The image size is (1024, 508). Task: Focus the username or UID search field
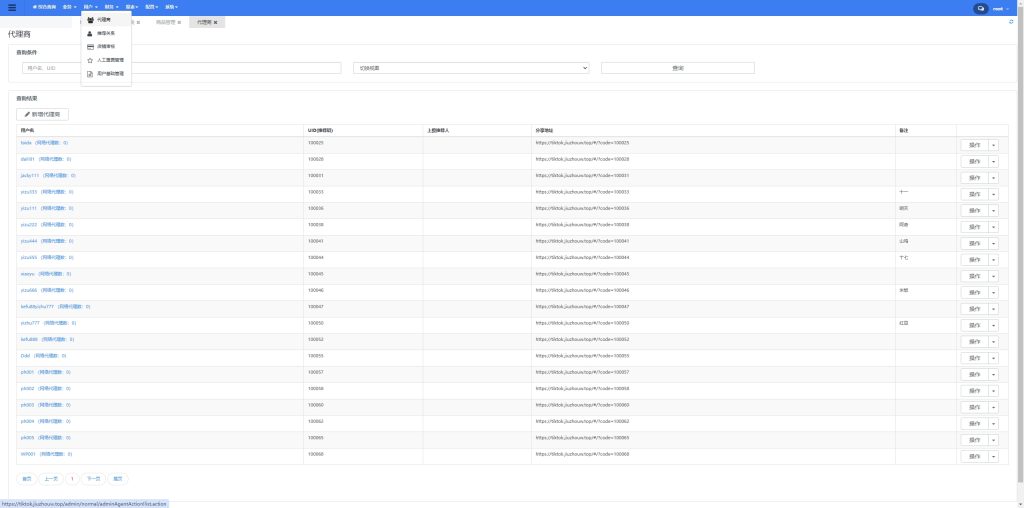tap(182, 68)
